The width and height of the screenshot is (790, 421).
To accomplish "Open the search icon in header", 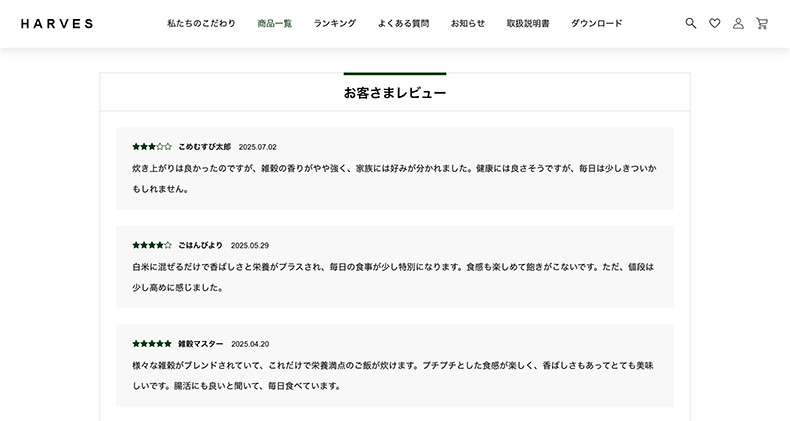I will point(691,23).
